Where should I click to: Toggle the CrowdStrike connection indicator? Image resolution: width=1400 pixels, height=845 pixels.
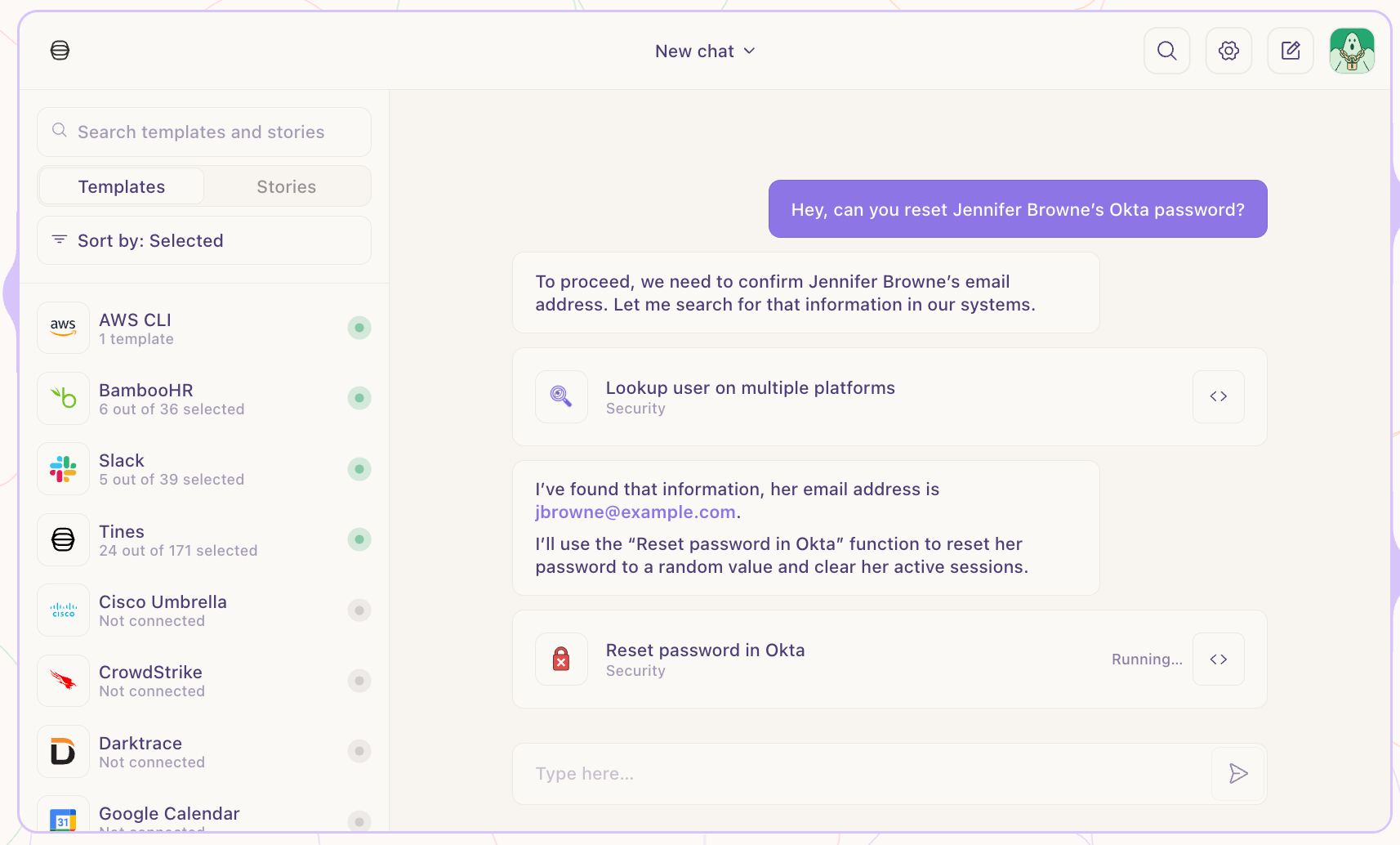(x=359, y=681)
